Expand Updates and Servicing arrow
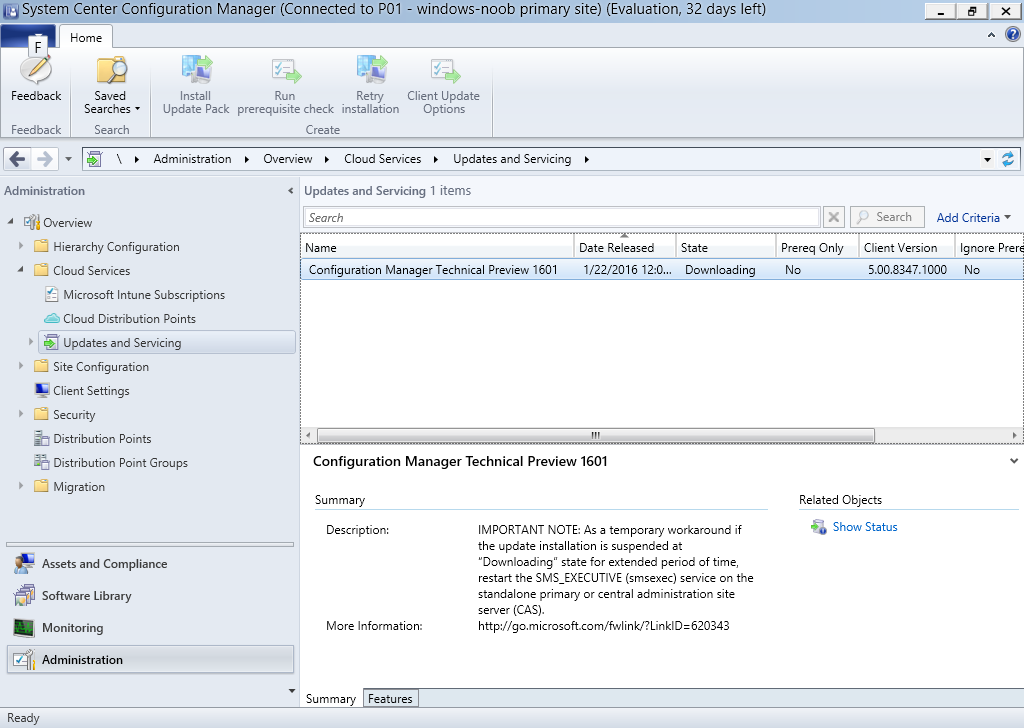1024x728 pixels. click(31, 341)
